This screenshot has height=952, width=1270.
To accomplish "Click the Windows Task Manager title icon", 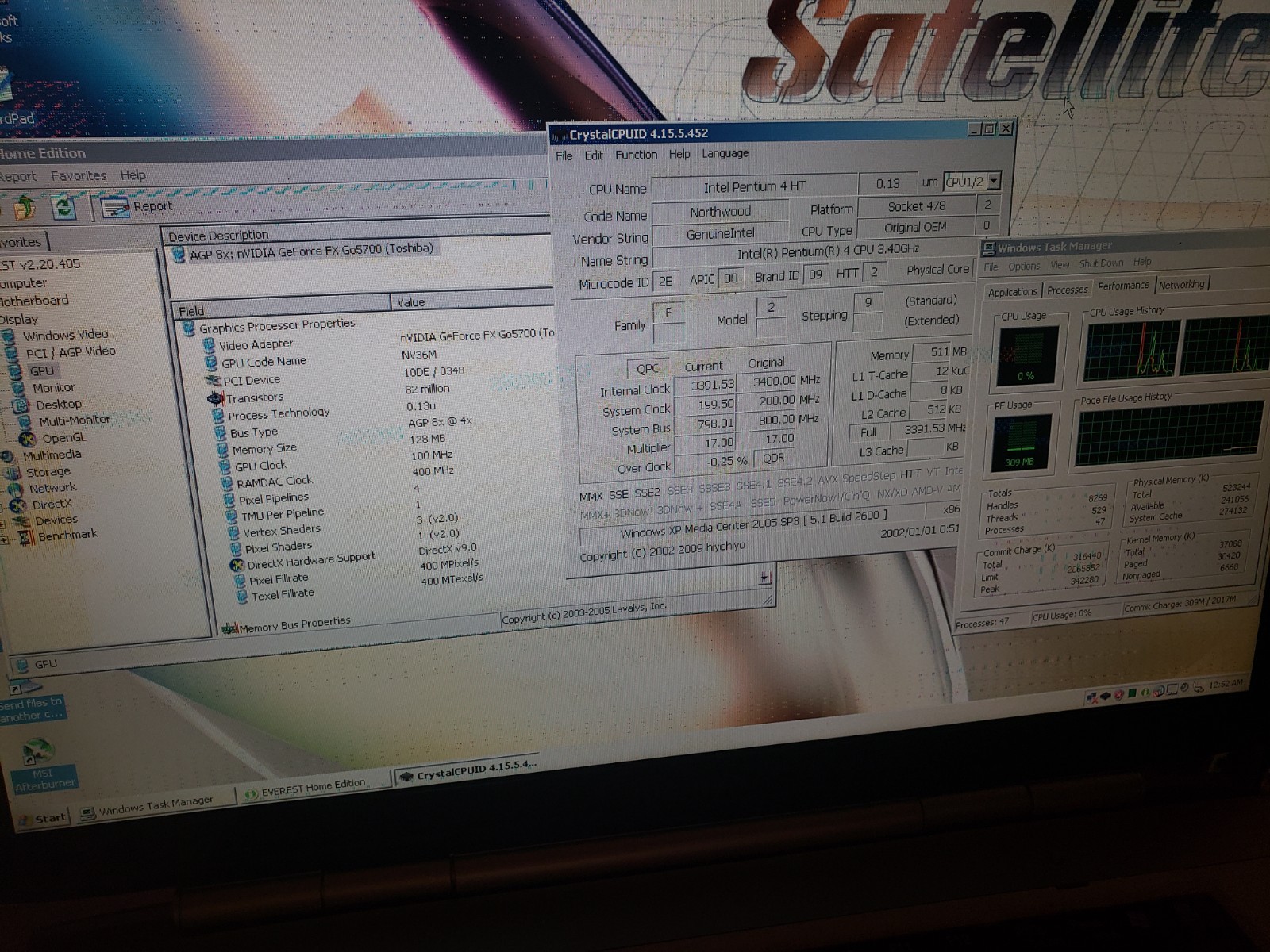I will tap(988, 249).
